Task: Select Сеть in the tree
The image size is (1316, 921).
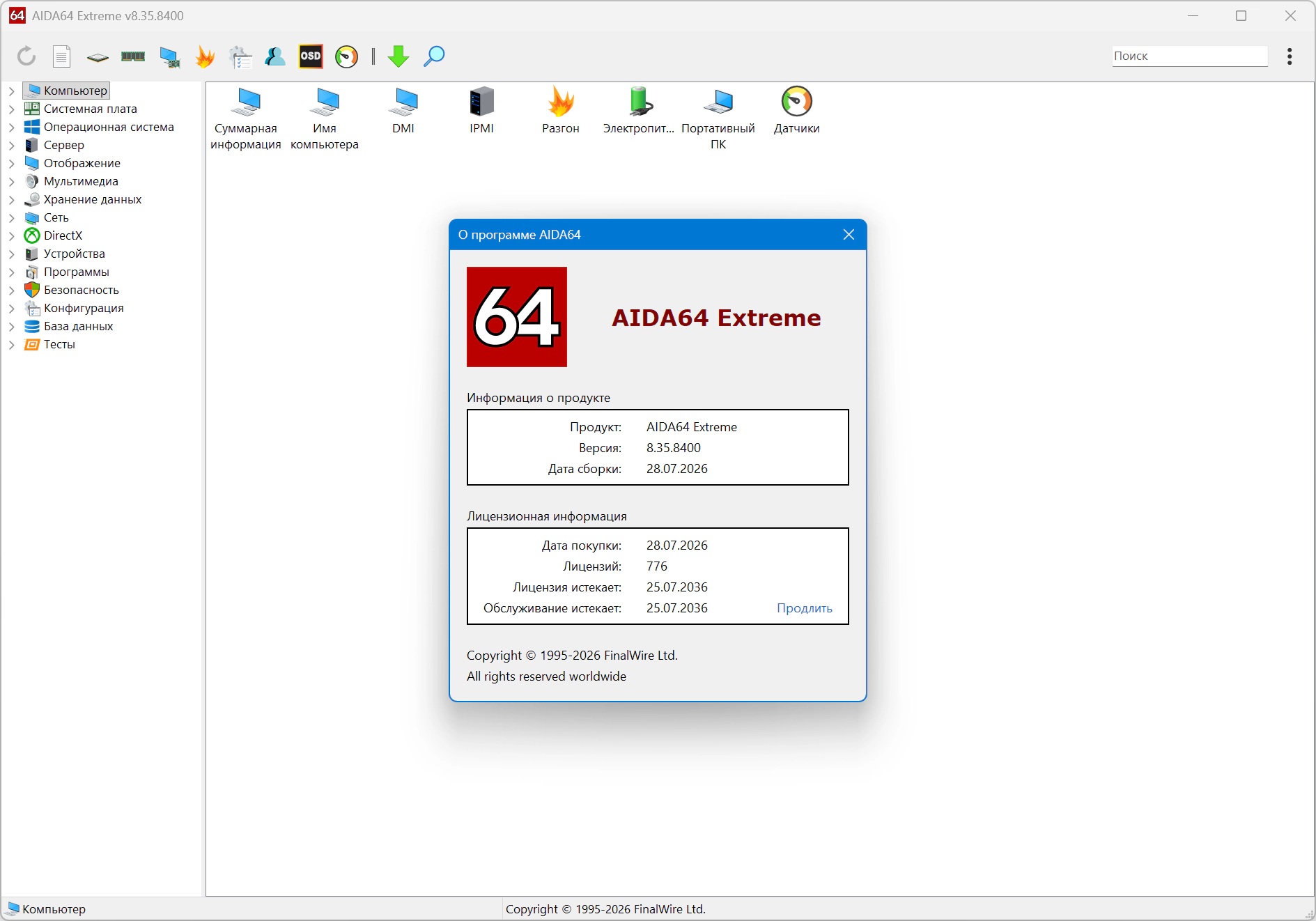Action: [x=47, y=217]
